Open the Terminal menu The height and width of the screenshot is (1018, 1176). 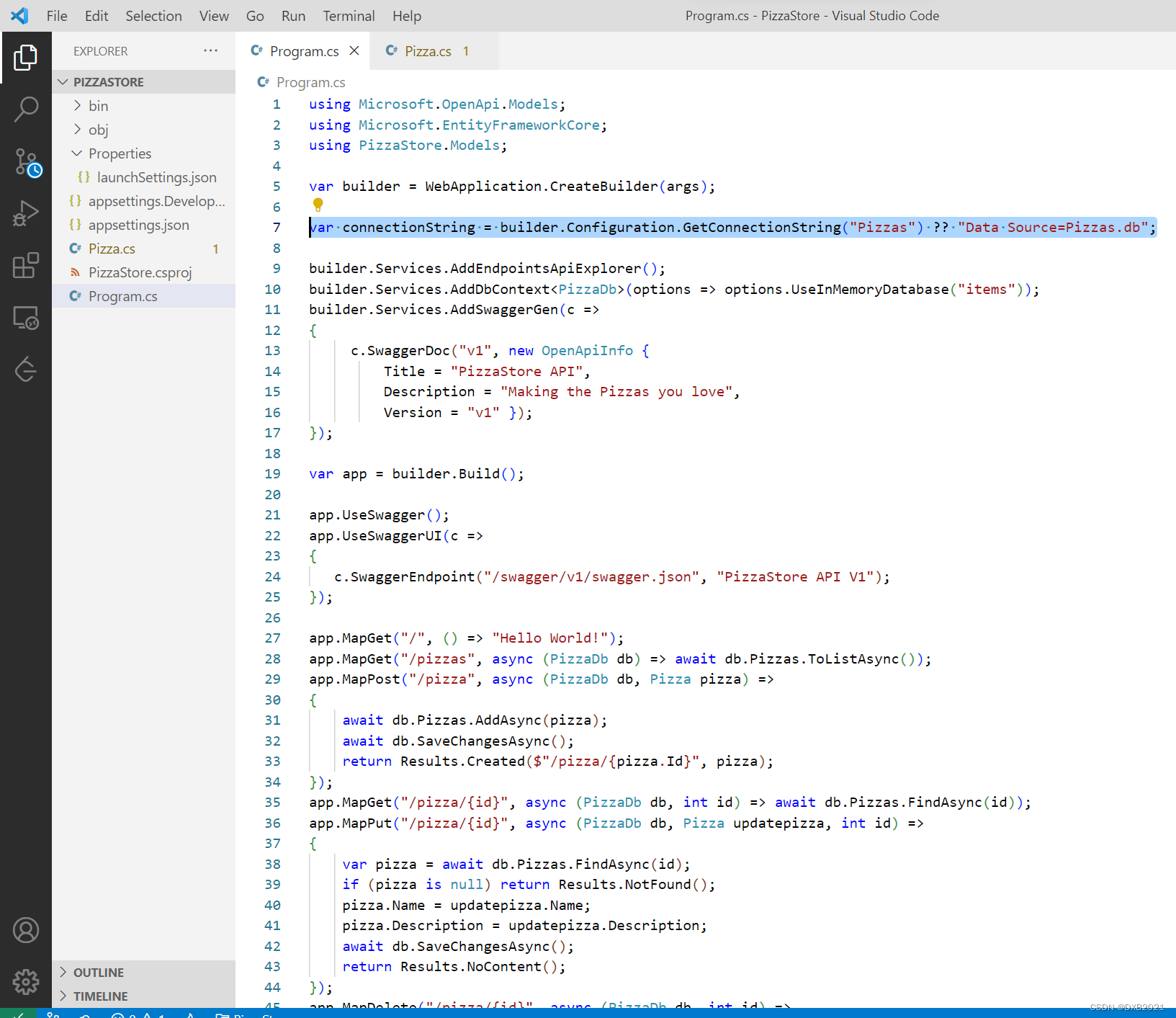coord(349,16)
